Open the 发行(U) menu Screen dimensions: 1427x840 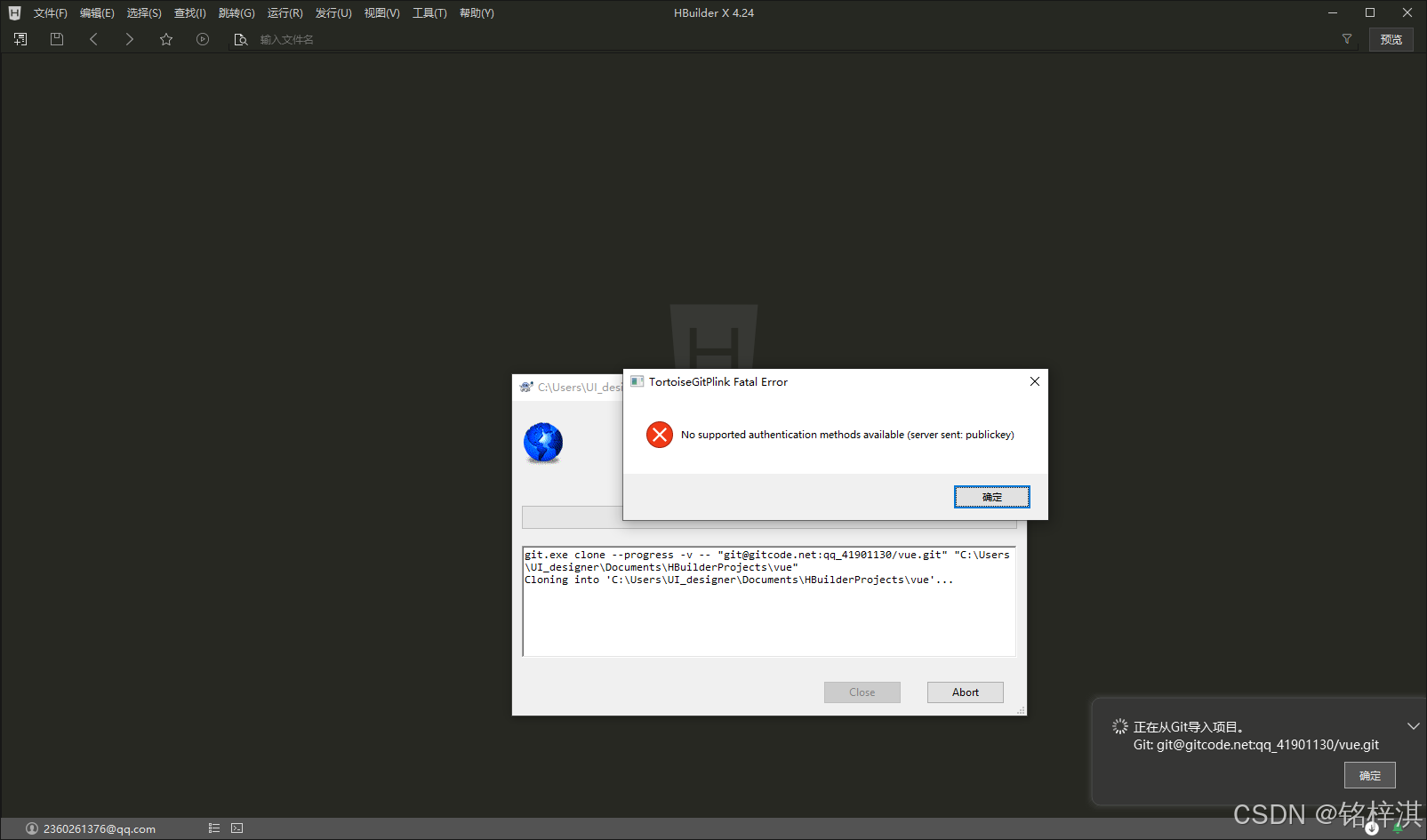[x=333, y=13]
